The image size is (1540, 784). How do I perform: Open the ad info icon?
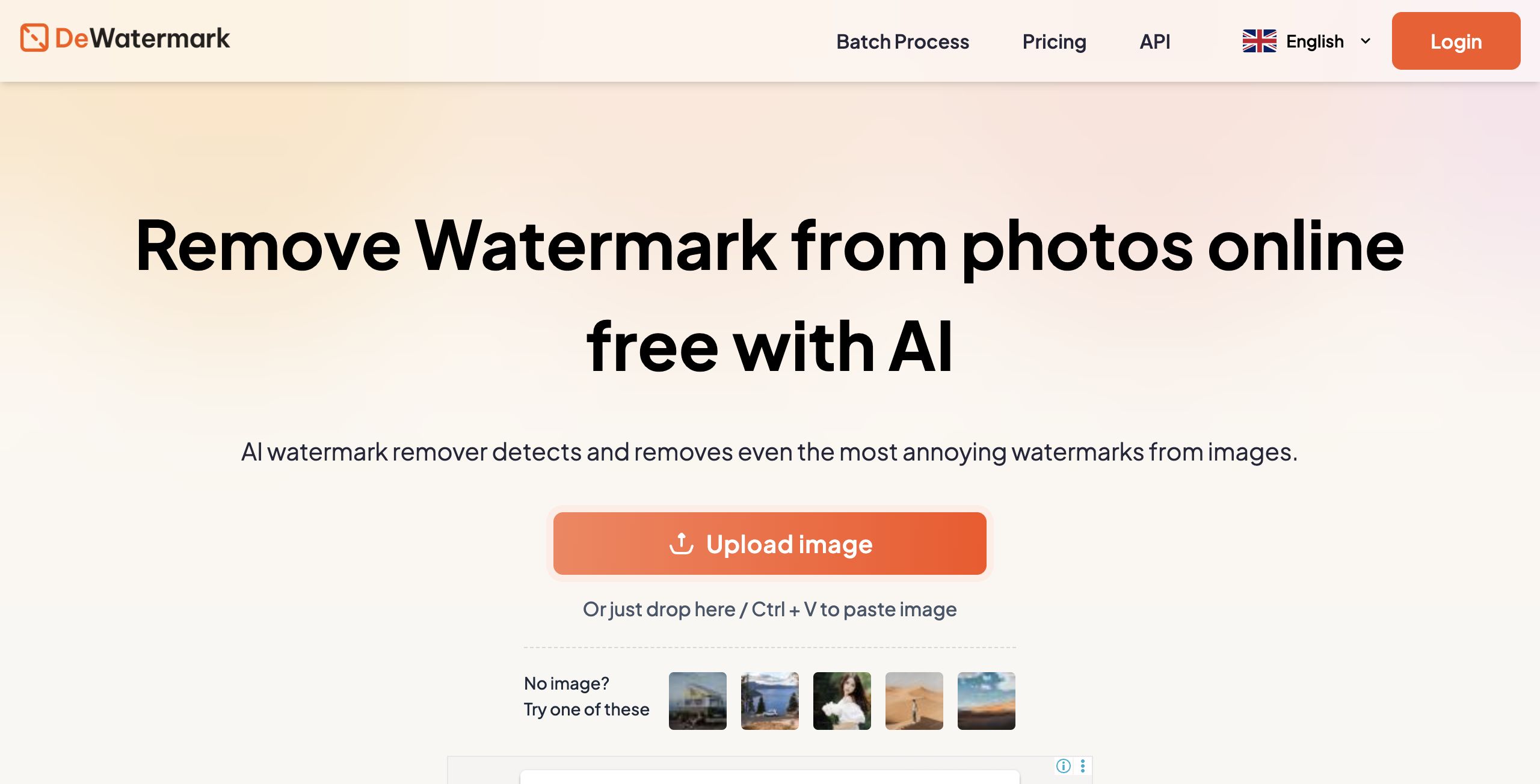(1064, 765)
